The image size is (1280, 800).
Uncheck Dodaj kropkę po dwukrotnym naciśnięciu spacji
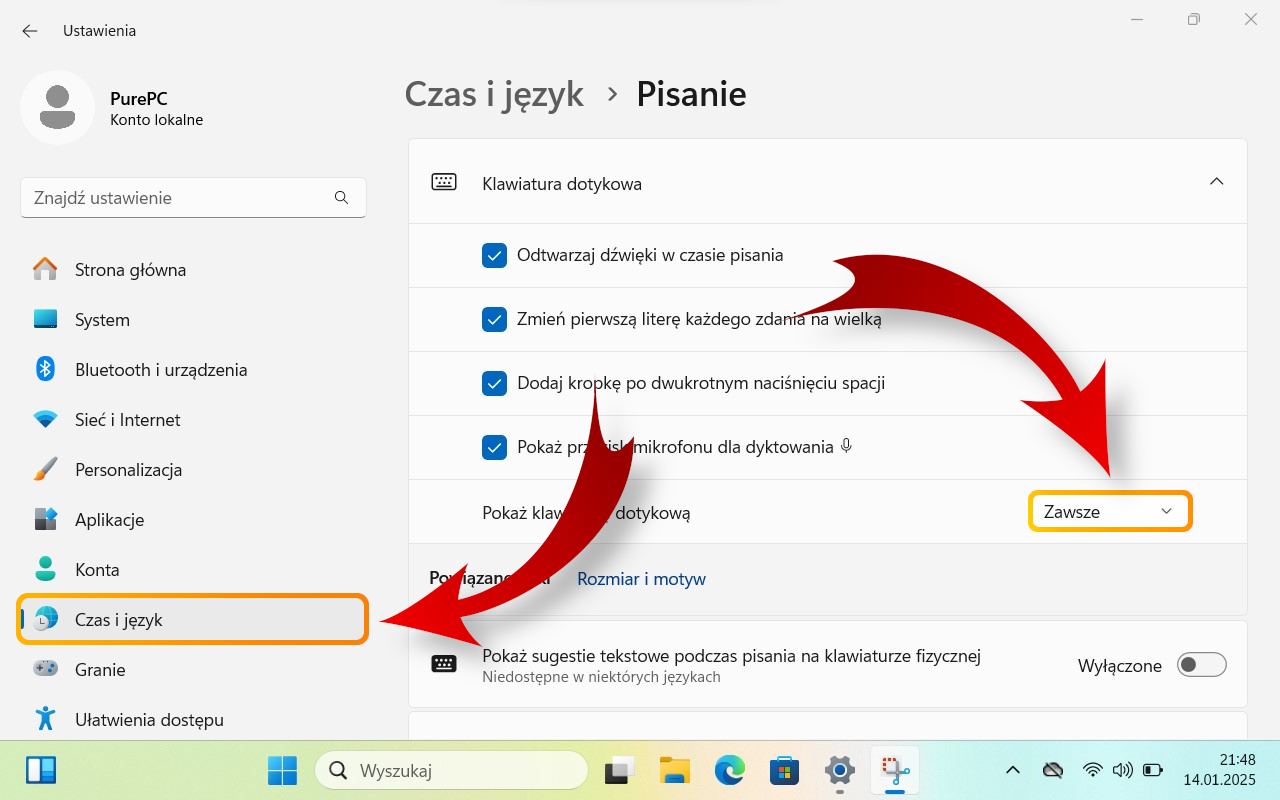click(x=494, y=383)
